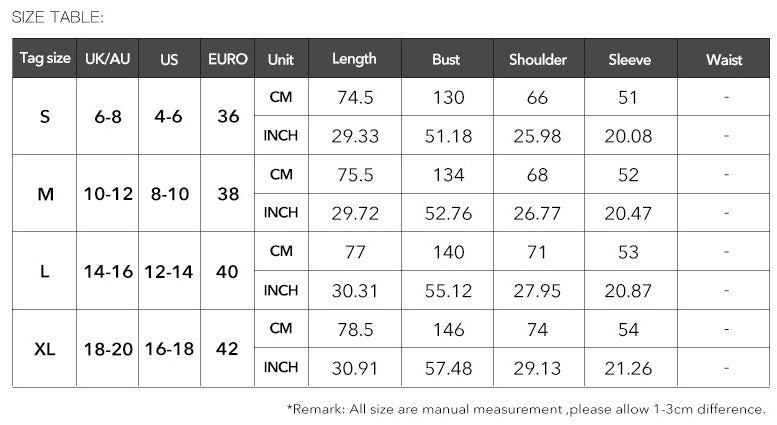The image size is (777, 425).
Task: Select the Waist column header
Action: pyautogui.click(x=724, y=59)
